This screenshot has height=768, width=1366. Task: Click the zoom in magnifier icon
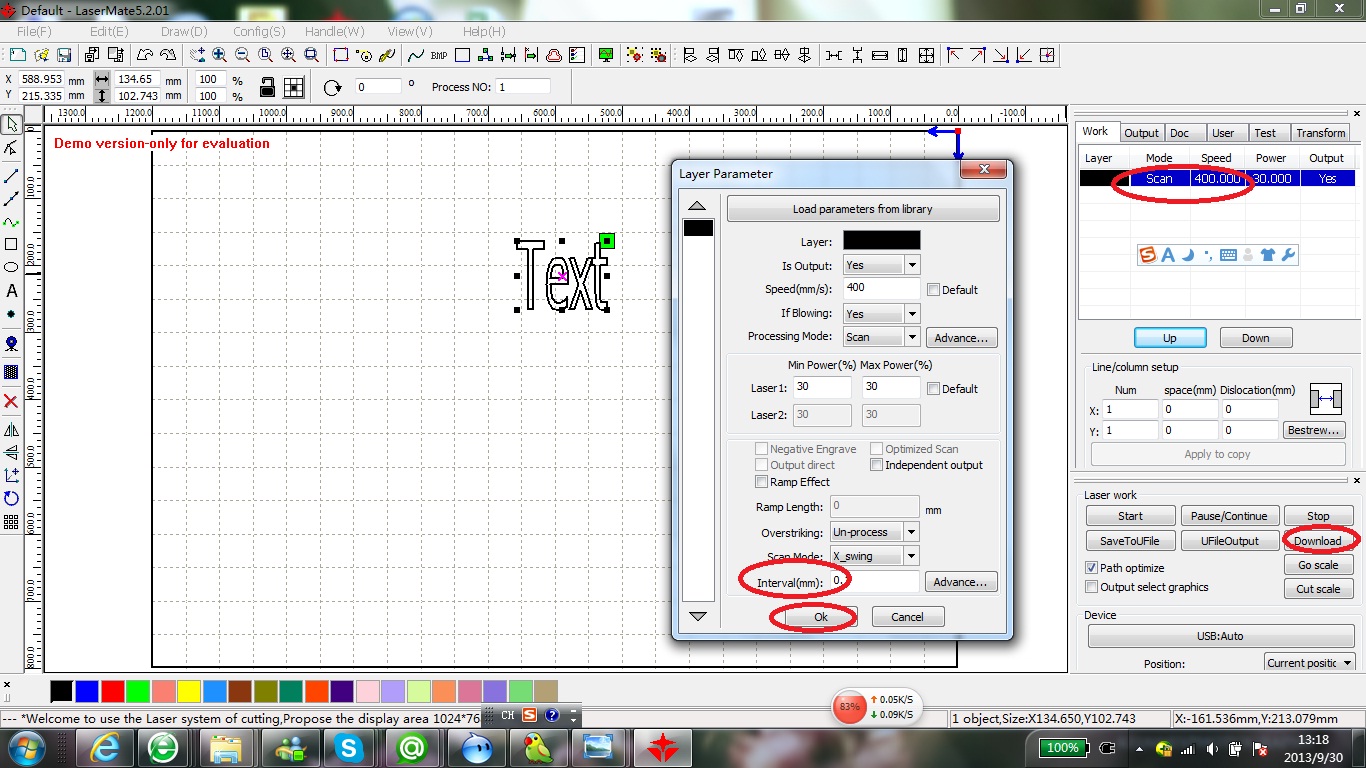pyautogui.click(x=219, y=55)
